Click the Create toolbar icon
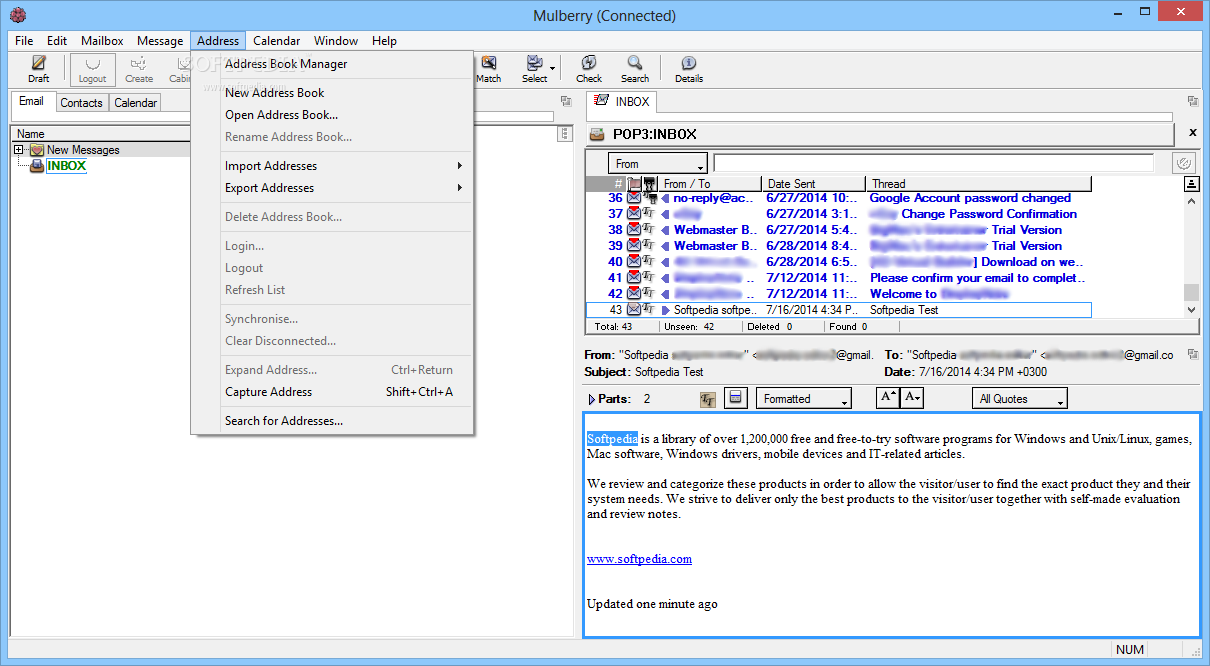The height and width of the screenshot is (666, 1210). 139,63
